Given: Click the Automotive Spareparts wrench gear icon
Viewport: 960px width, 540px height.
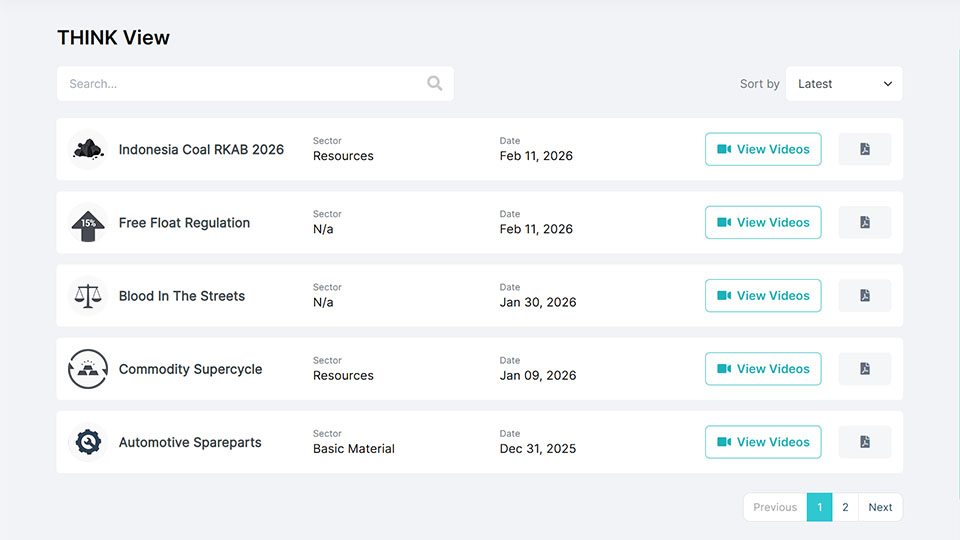Looking at the screenshot, I should (88, 442).
